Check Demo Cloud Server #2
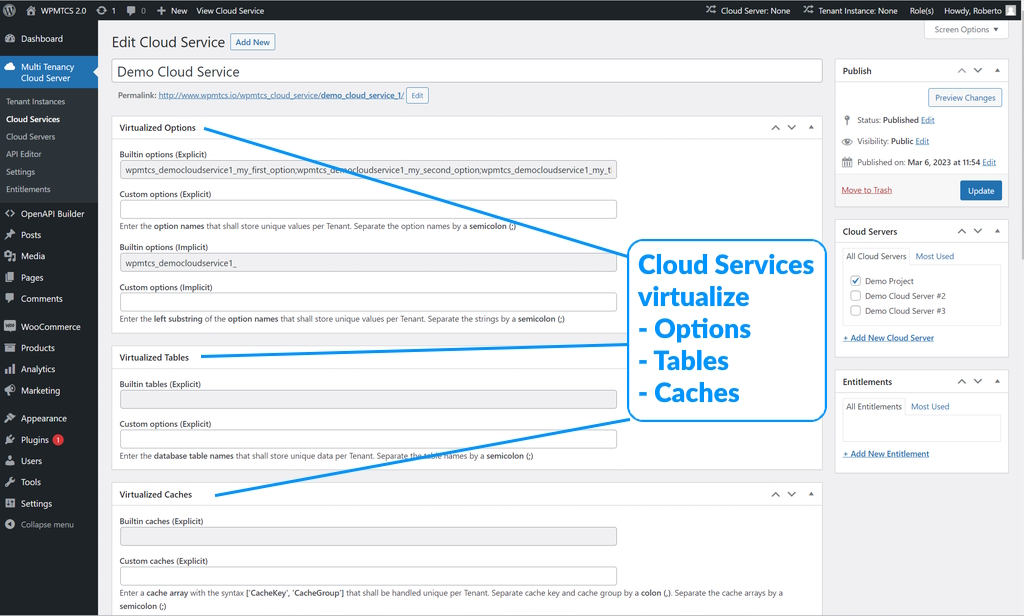 tap(856, 296)
